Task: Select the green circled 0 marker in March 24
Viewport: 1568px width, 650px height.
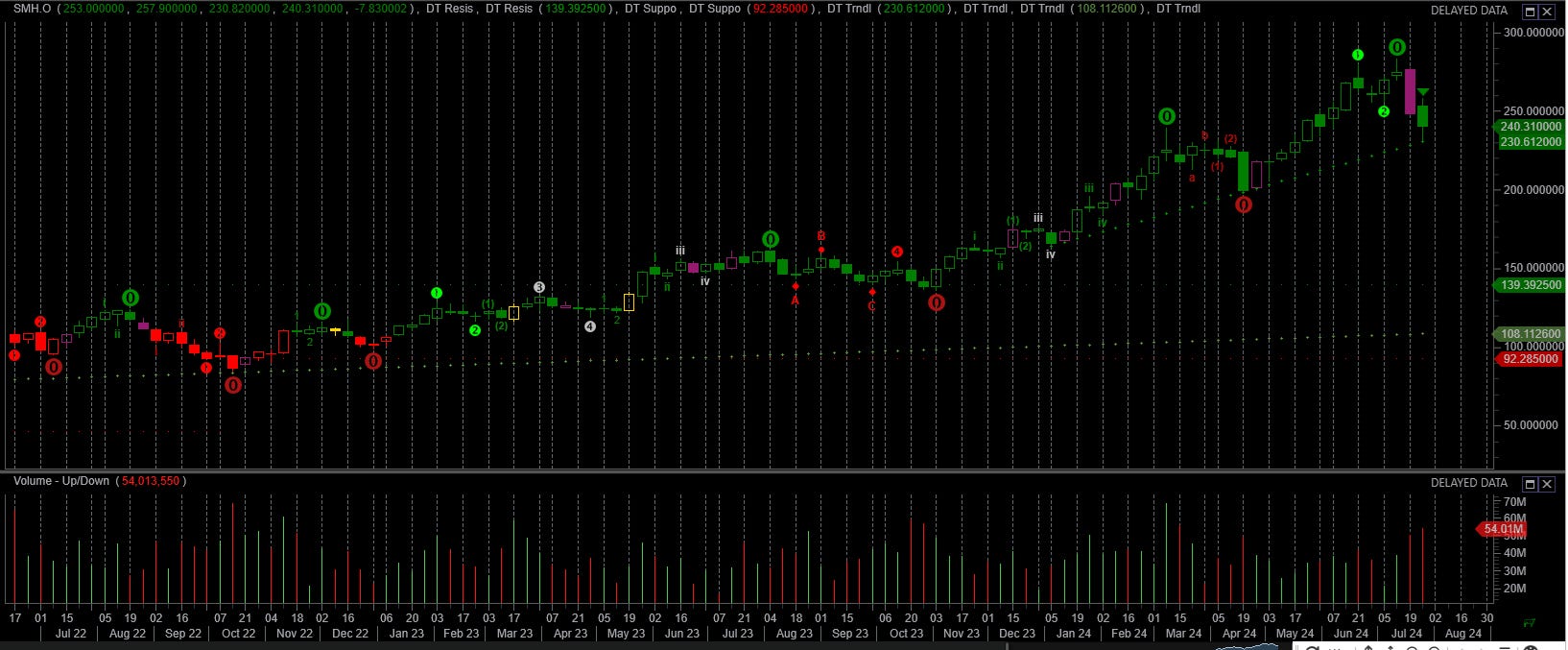Action: coord(1167,116)
